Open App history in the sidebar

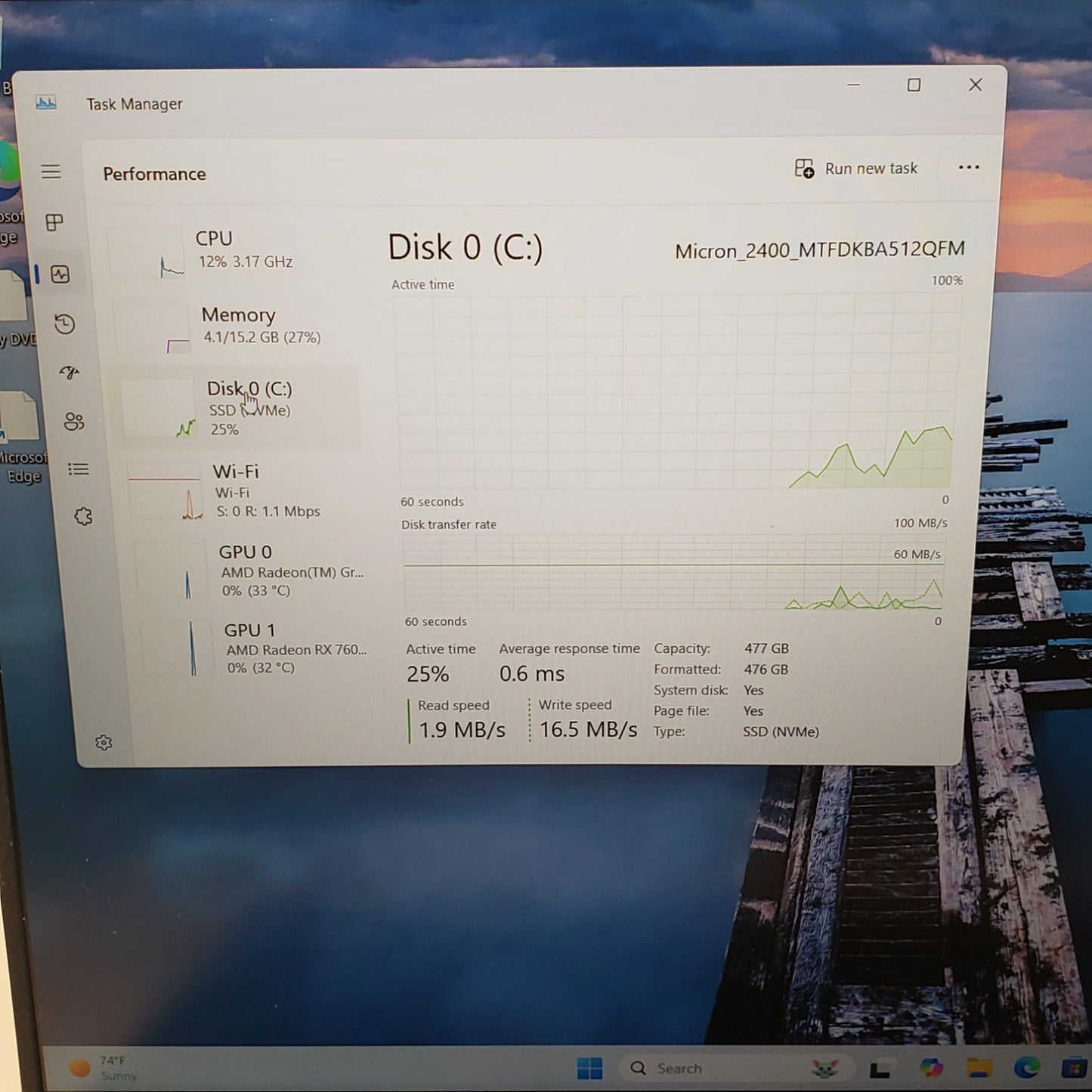[x=65, y=324]
